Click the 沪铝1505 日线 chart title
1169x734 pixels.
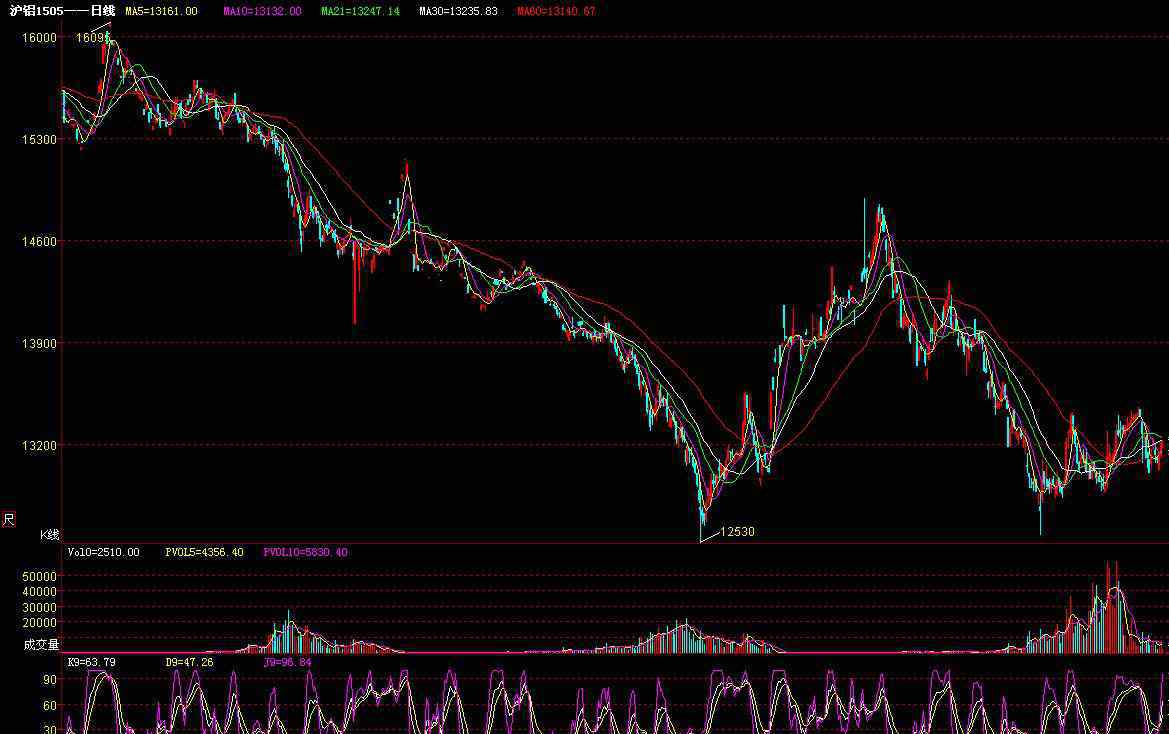[62, 11]
